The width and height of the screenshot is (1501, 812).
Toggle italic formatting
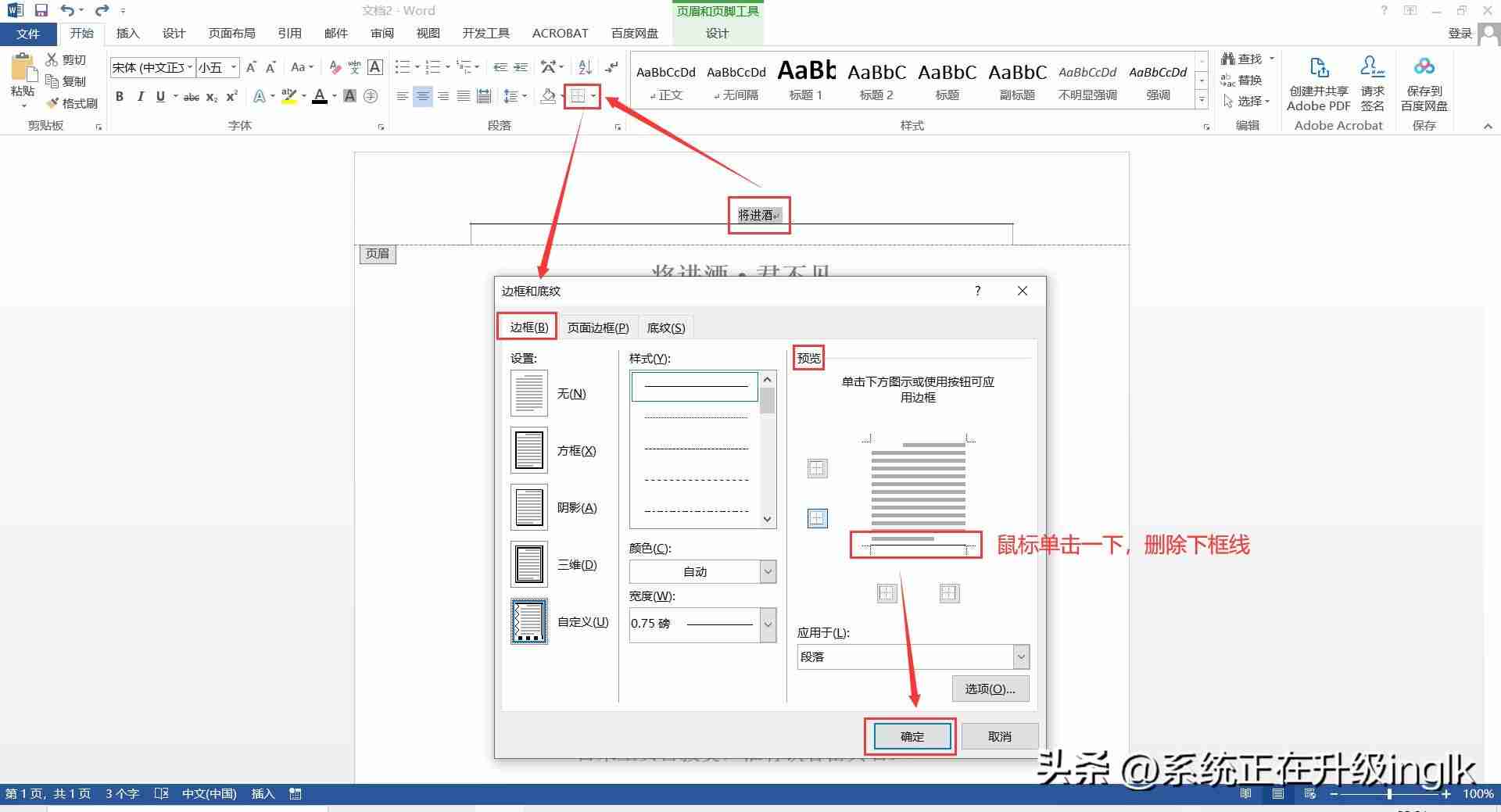tap(140, 96)
